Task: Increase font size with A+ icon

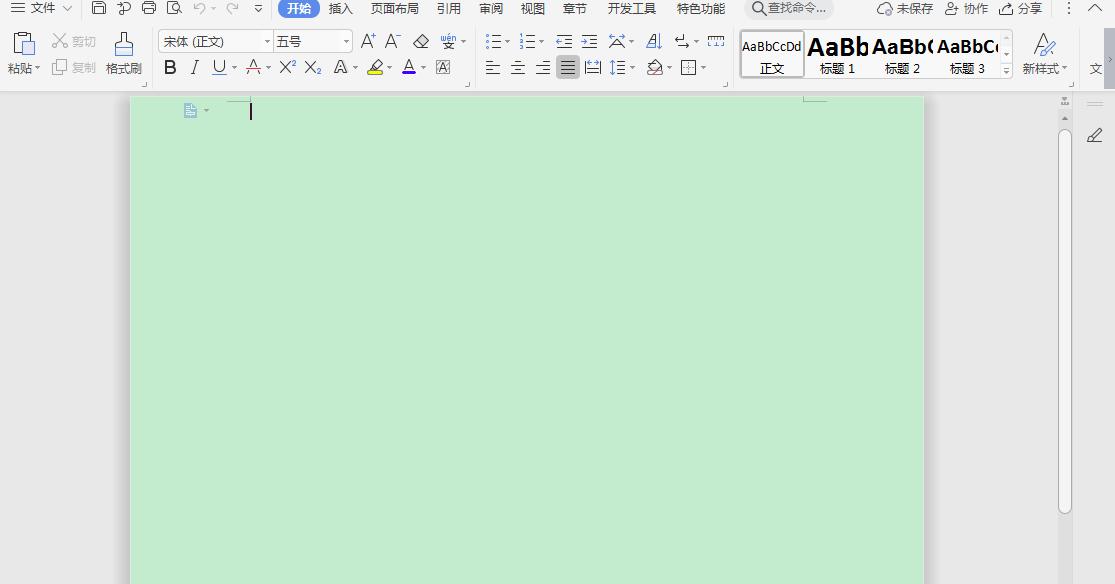Action: (368, 41)
